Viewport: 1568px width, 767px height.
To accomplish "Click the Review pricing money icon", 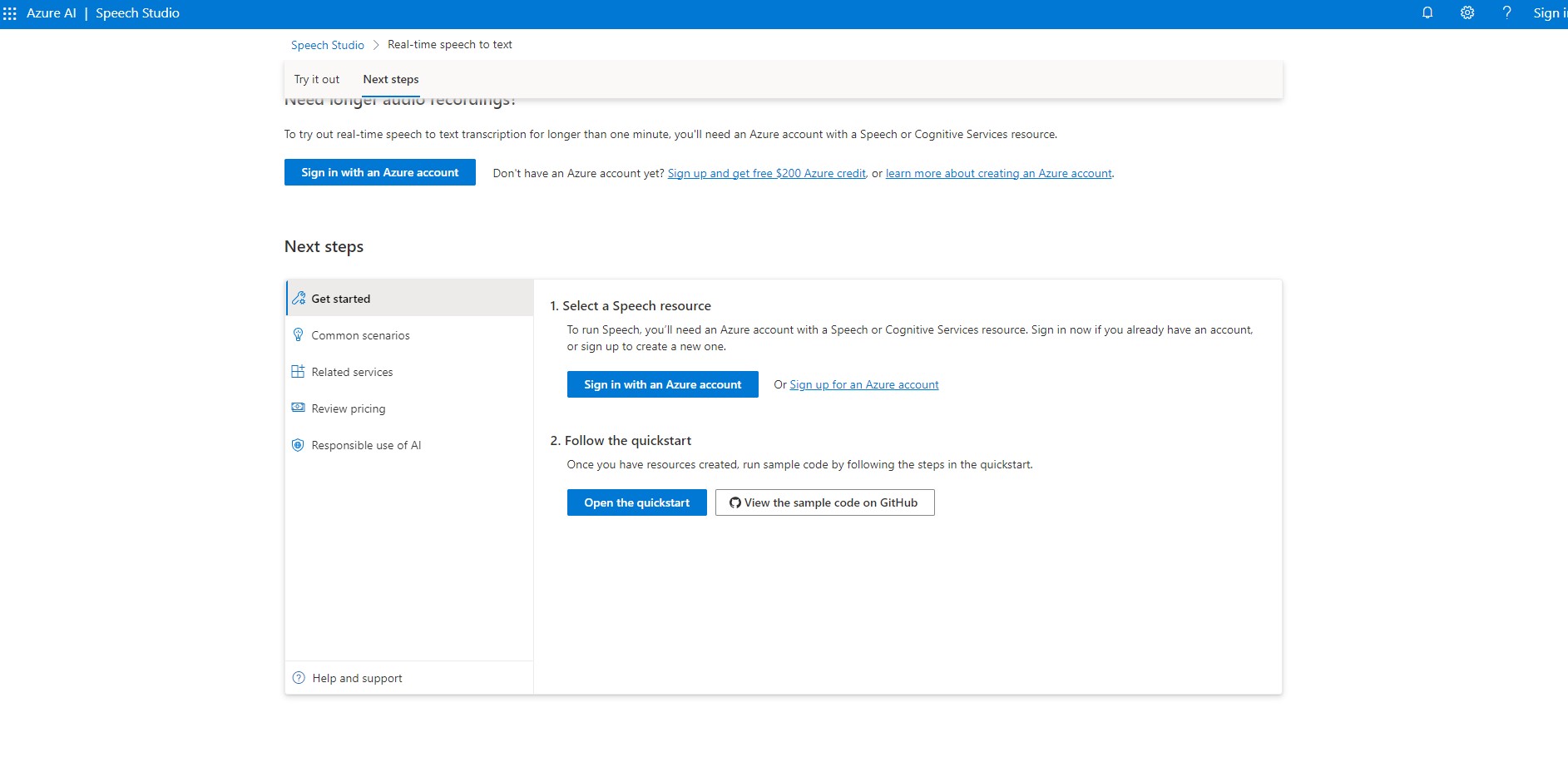I will coord(298,408).
